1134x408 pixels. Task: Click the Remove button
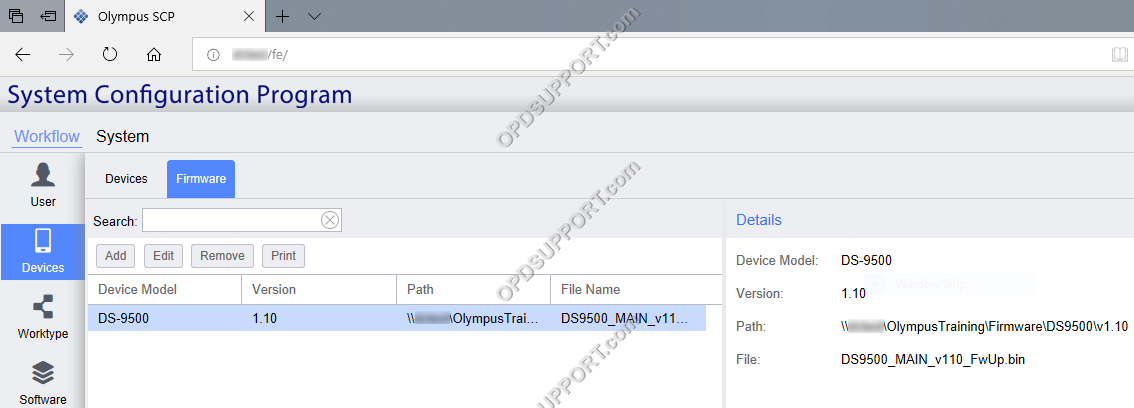pyautogui.click(x=222, y=255)
